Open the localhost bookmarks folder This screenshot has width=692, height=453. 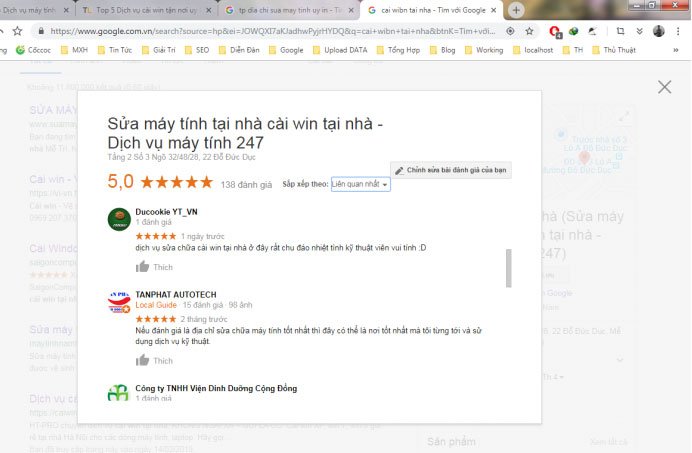tap(533, 50)
